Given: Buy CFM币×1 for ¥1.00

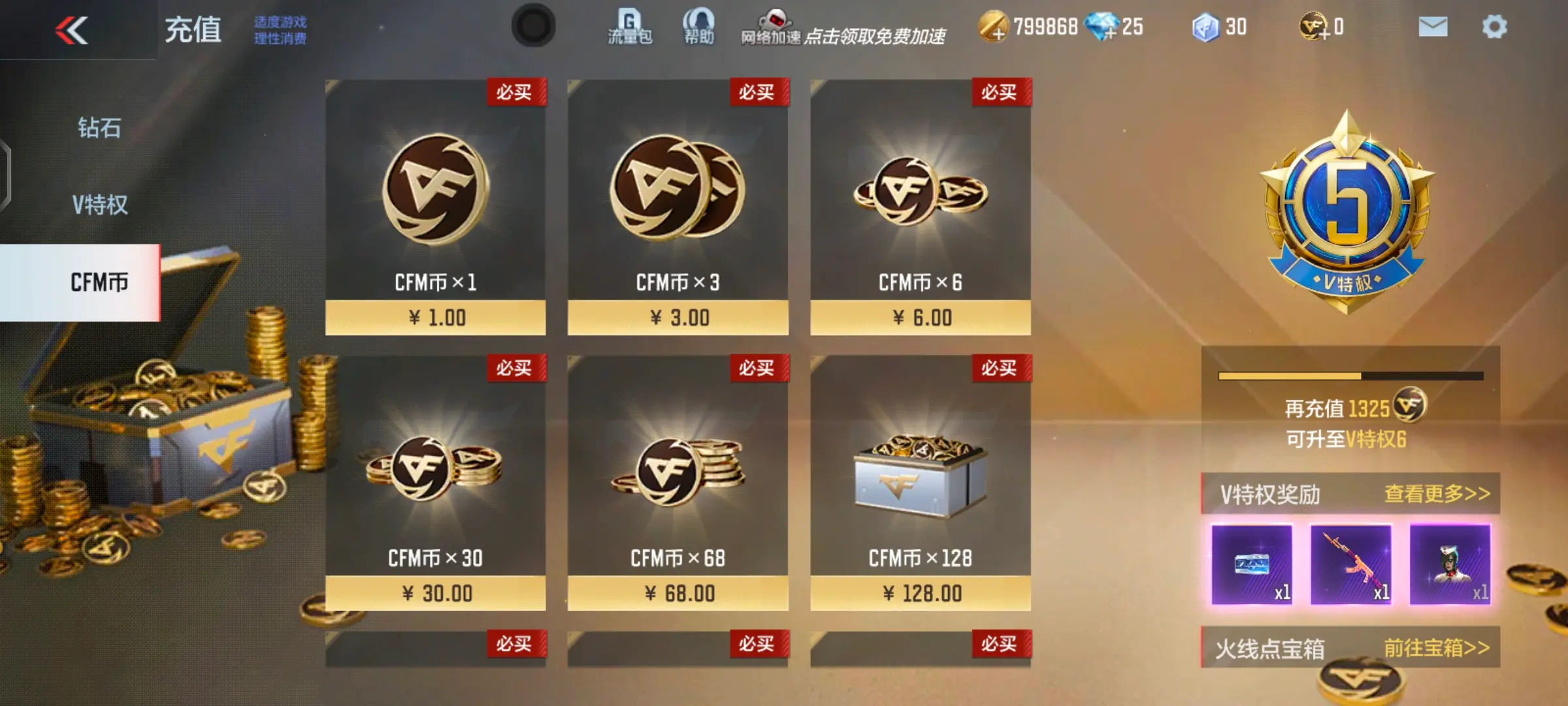Looking at the screenshot, I should 435,207.
